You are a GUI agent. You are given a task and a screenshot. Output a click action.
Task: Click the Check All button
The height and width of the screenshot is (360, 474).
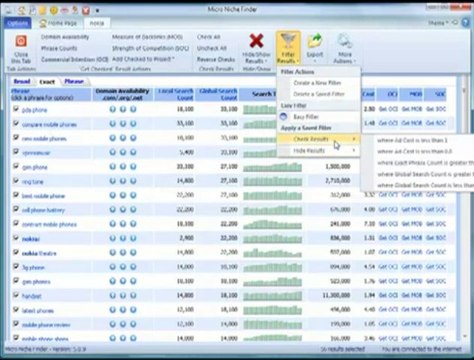(x=208, y=37)
